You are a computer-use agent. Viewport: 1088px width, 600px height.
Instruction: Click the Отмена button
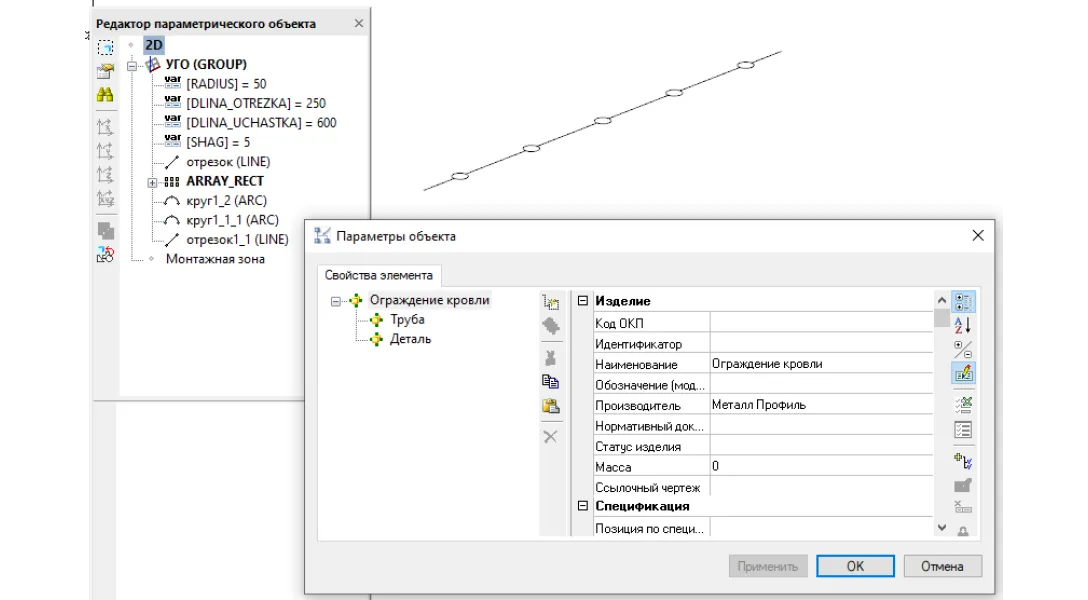(942, 566)
